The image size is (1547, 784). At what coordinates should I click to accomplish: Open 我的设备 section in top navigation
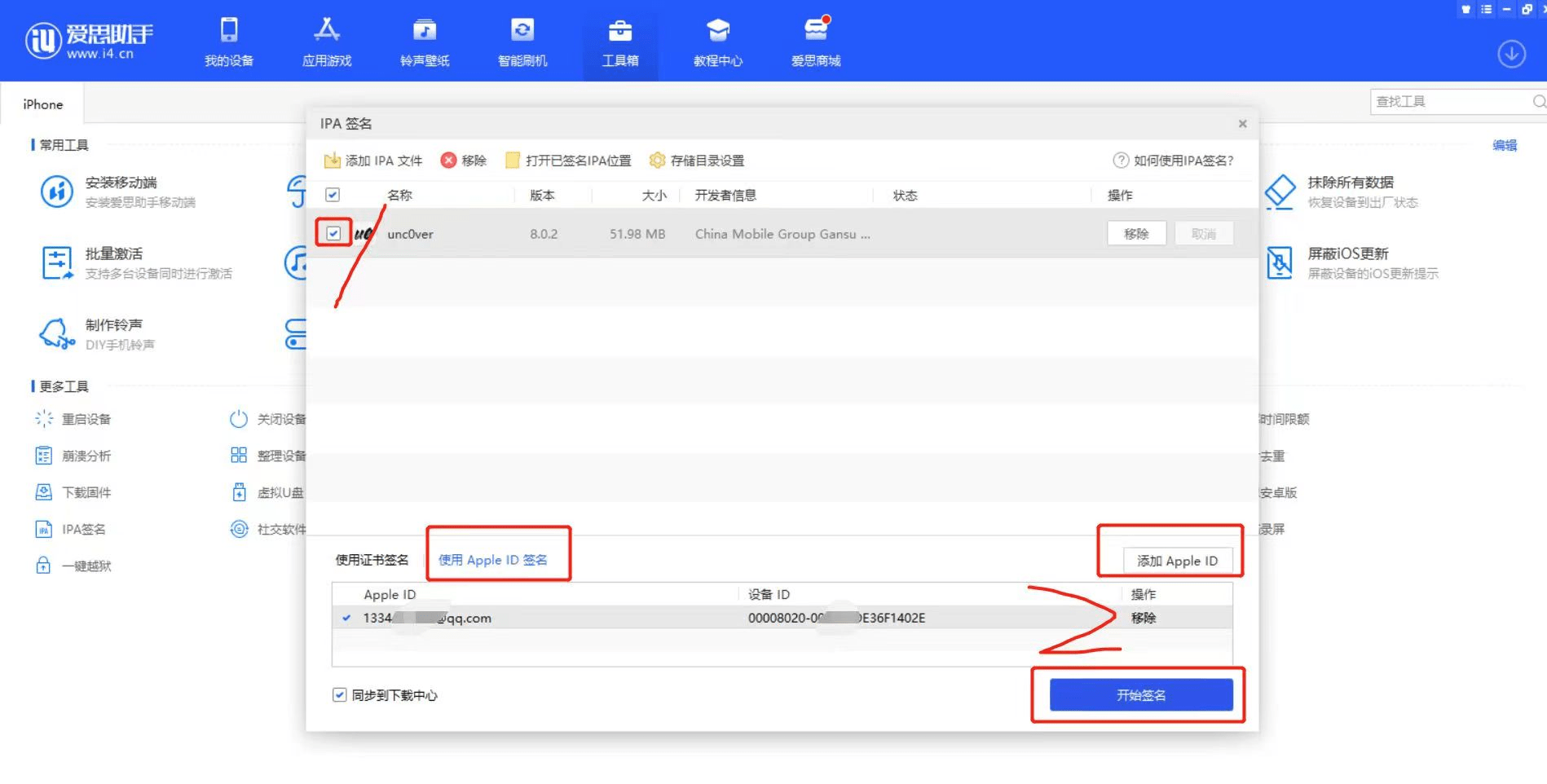(229, 42)
